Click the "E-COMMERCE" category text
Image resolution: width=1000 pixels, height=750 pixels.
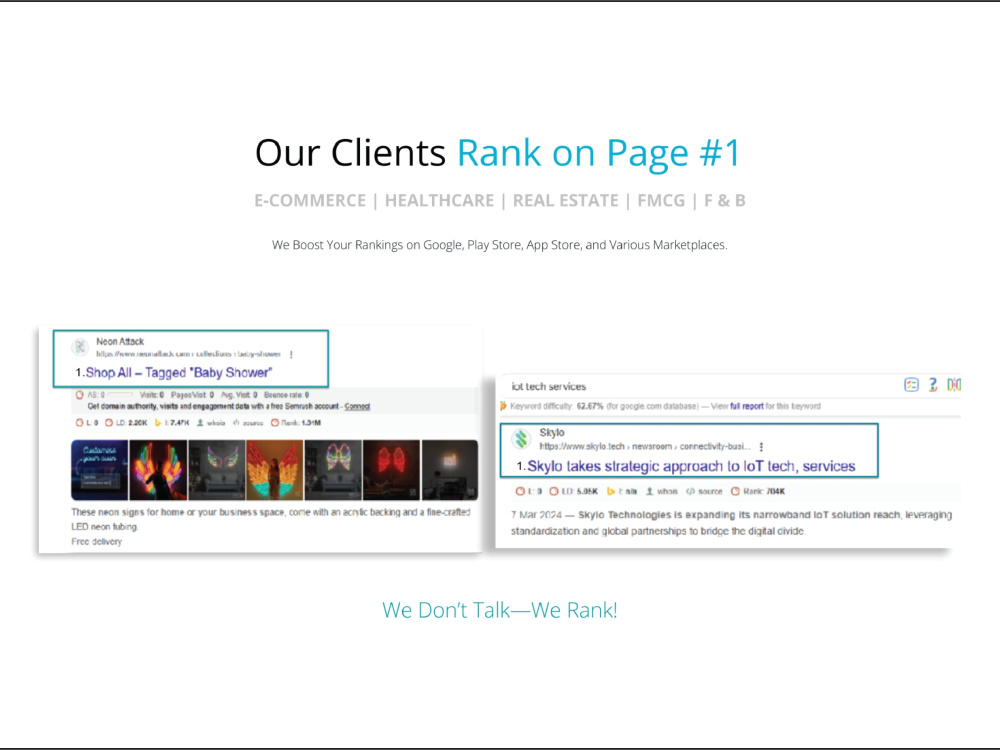click(310, 201)
